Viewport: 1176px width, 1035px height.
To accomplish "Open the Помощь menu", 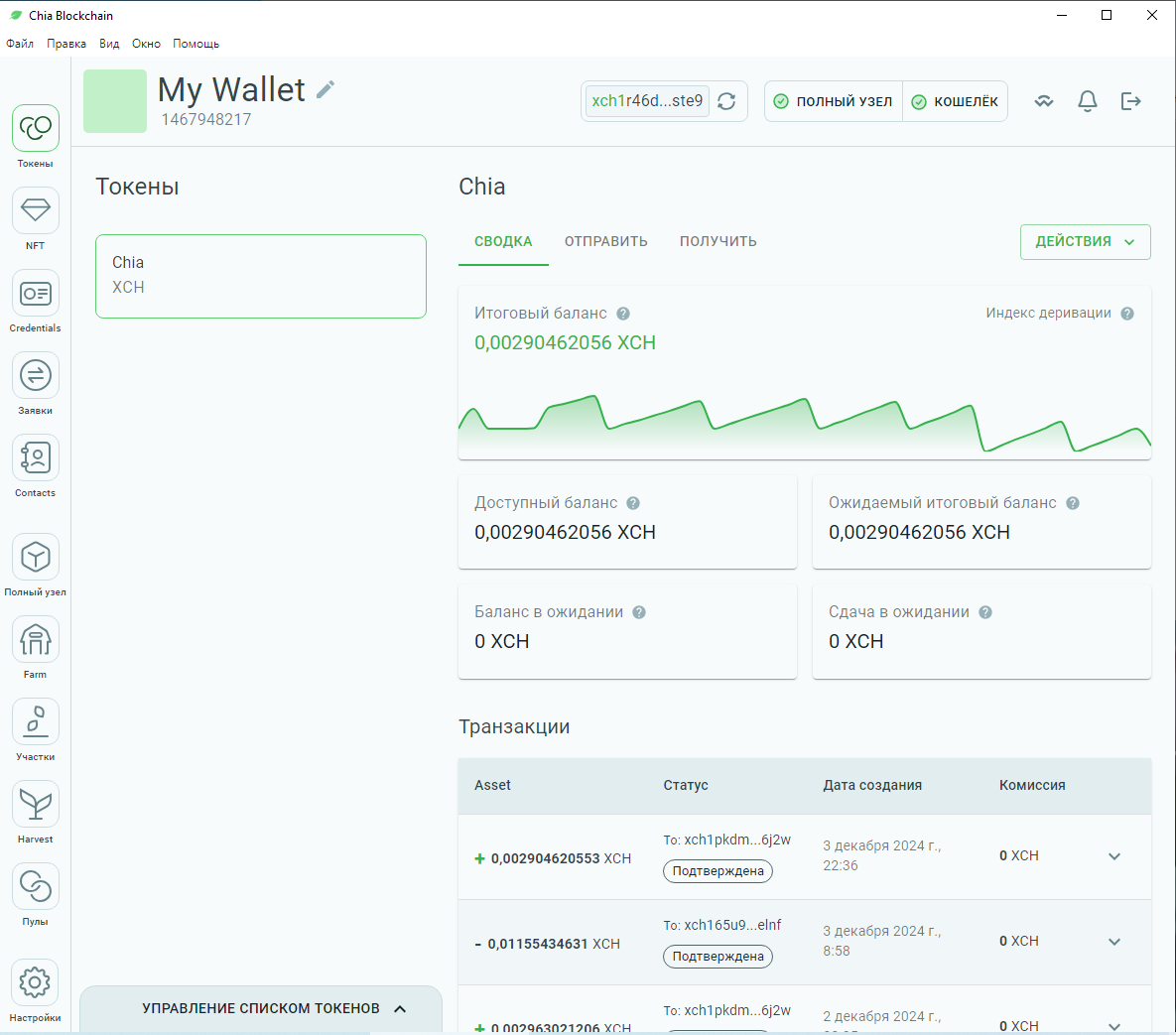I will click(x=196, y=44).
